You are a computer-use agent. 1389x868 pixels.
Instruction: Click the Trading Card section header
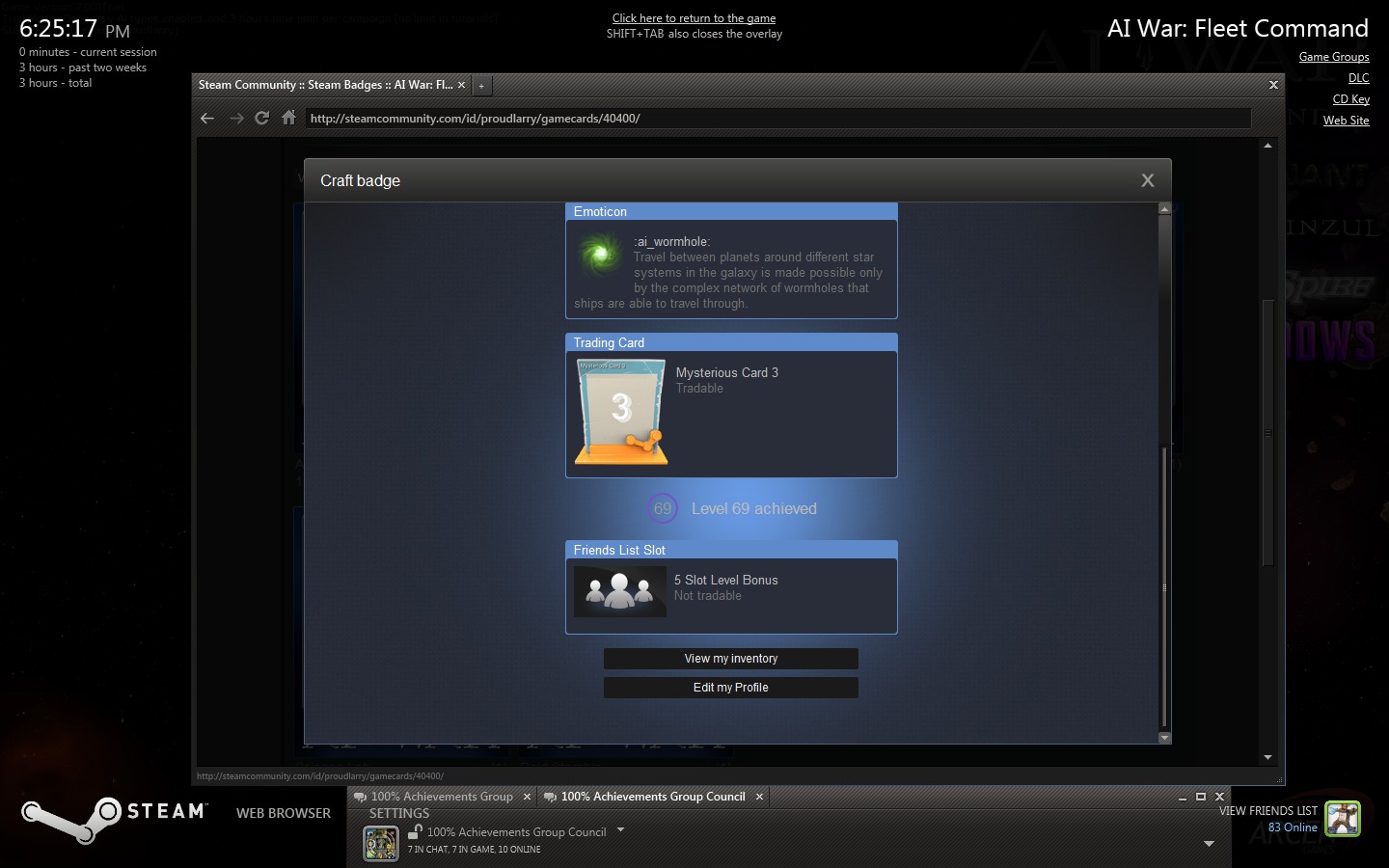tap(731, 342)
